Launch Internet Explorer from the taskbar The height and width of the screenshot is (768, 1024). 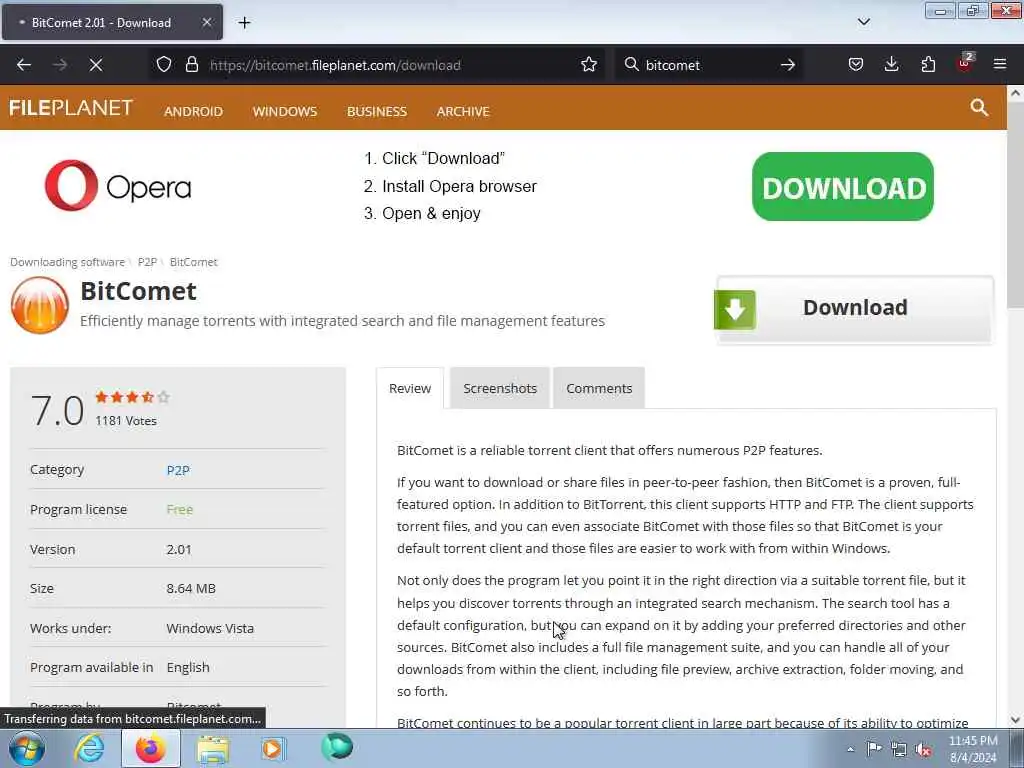pos(89,748)
